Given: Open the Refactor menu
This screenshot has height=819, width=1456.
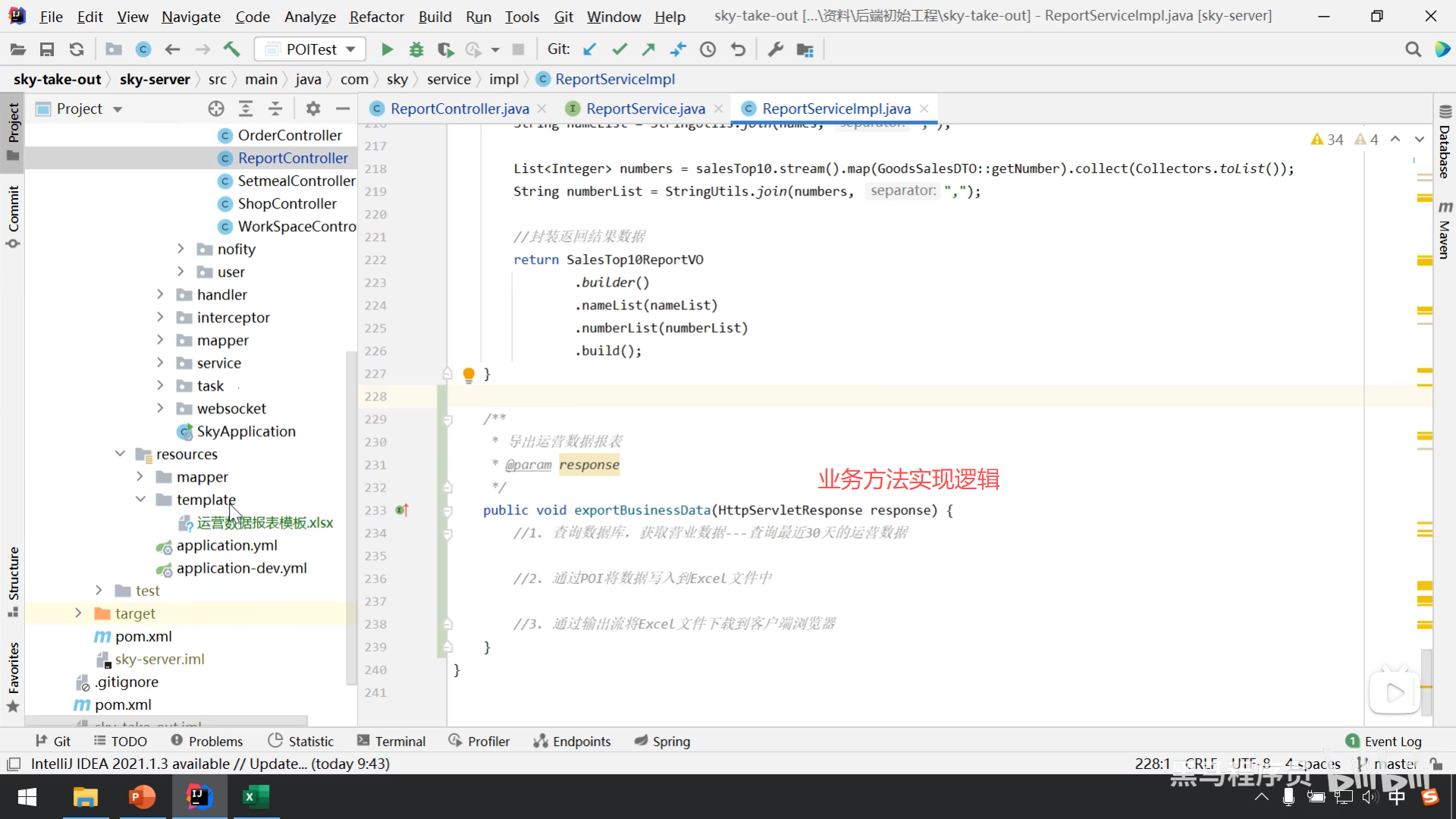Looking at the screenshot, I should [376, 16].
